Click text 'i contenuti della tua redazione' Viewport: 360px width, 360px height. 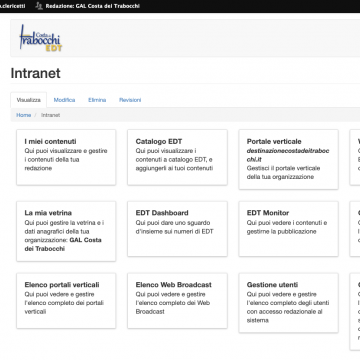click(52, 164)
